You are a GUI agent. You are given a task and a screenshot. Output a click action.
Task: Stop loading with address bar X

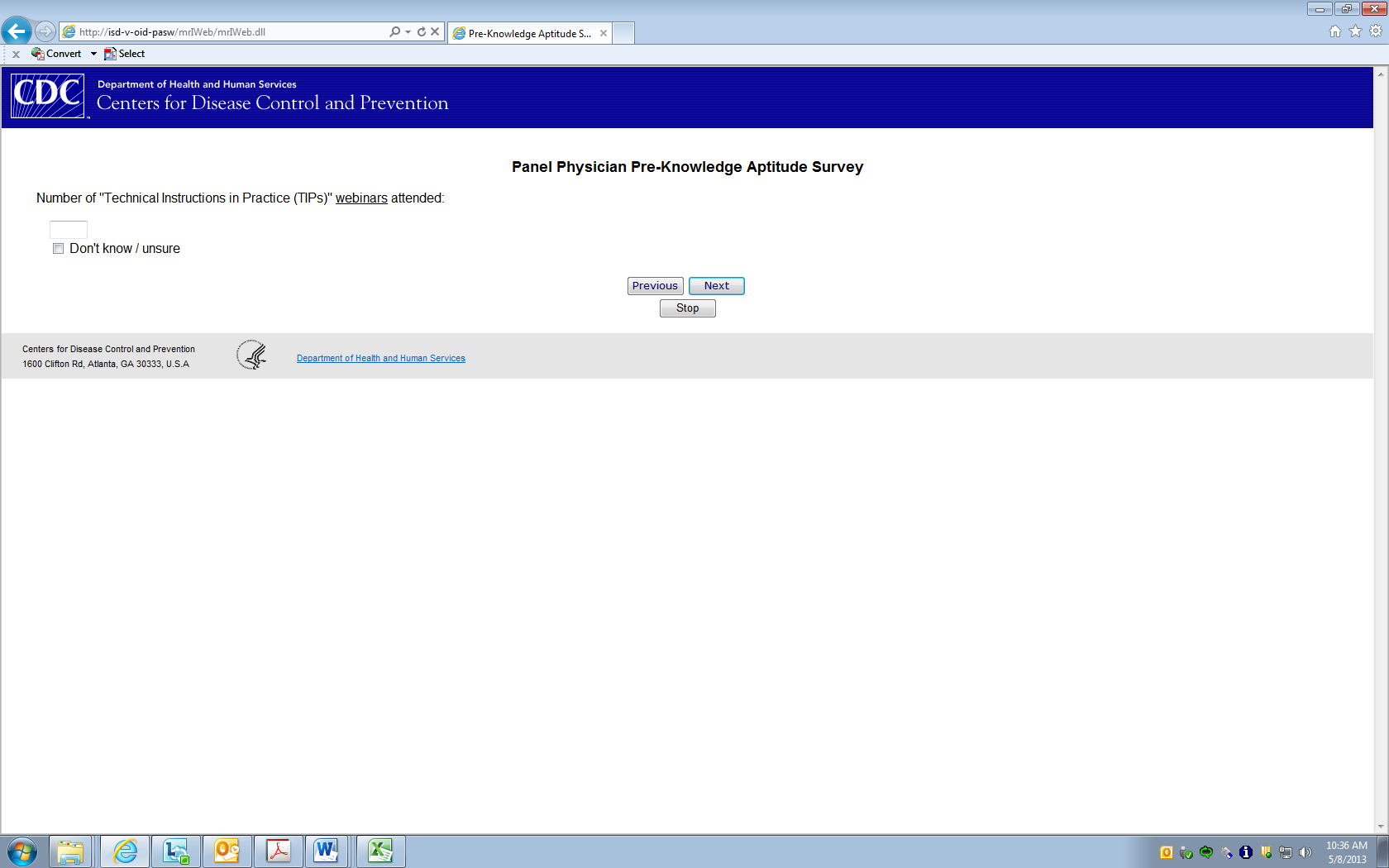435,31
